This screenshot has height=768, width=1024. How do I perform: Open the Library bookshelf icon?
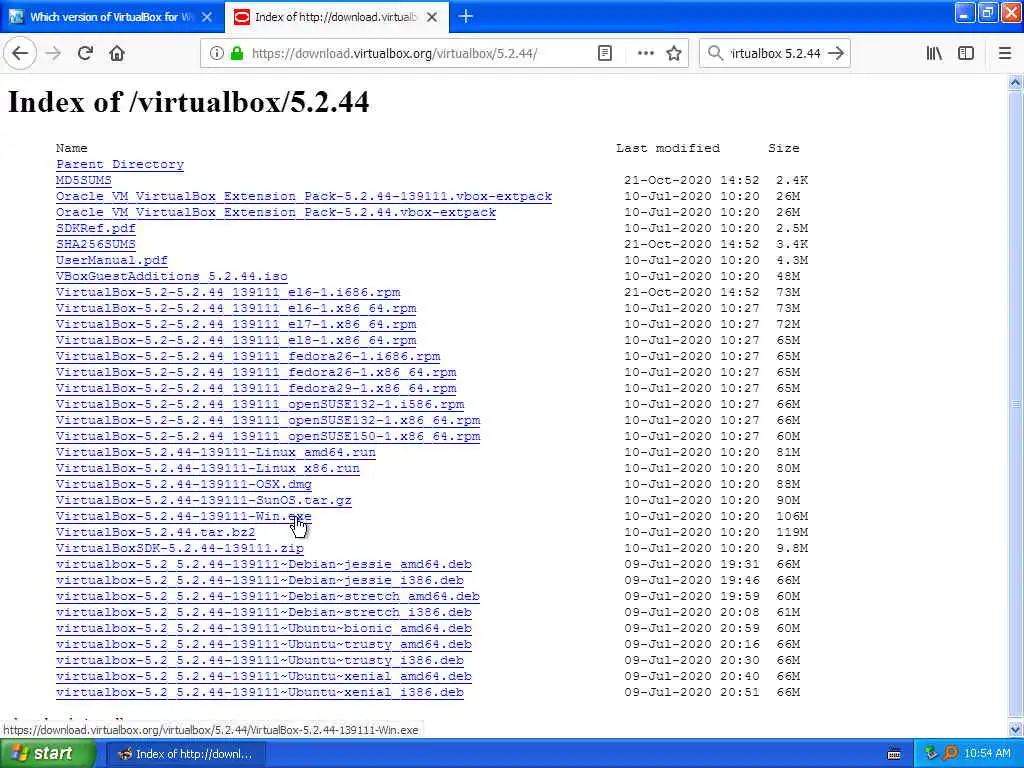pyautogui.click(x=934, y=53)
